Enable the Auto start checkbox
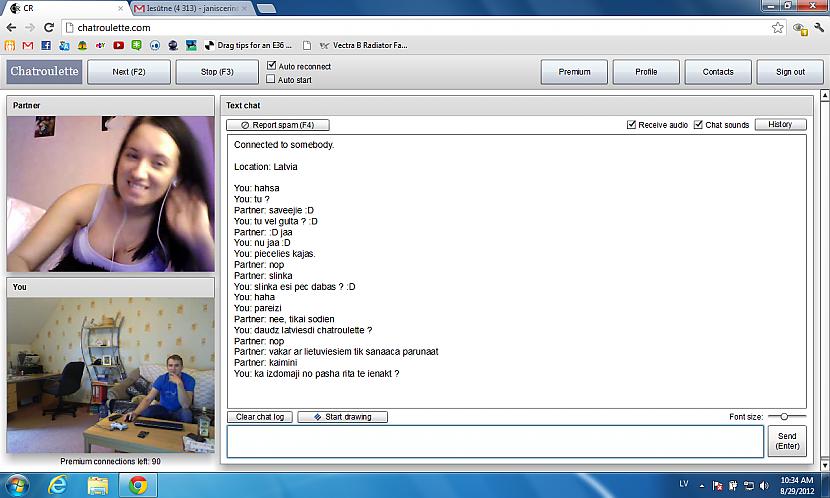830x498 pixels. pyautogui.click(x=271, y=79)
